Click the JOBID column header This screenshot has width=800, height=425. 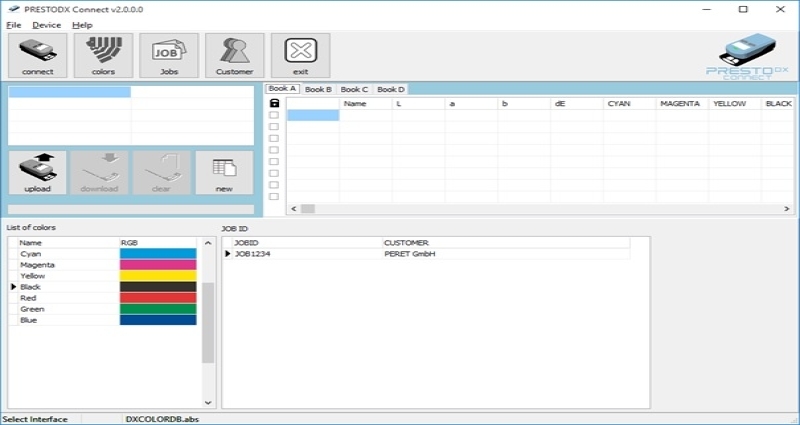coord(308,243)
